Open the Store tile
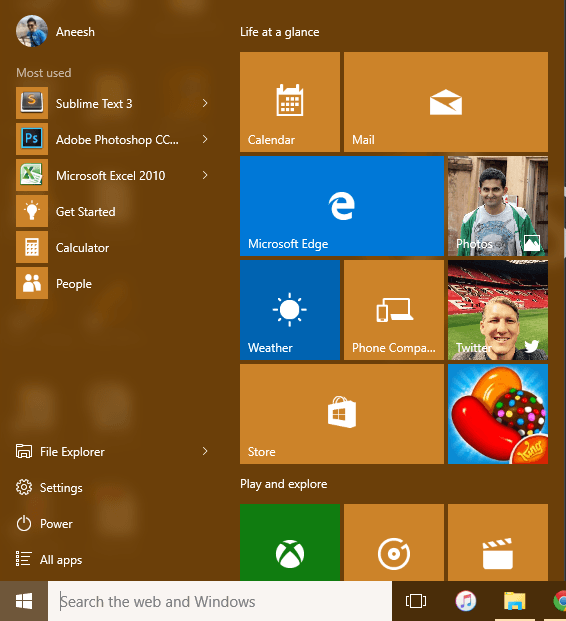The image size is (566, 621). point(342,414)
